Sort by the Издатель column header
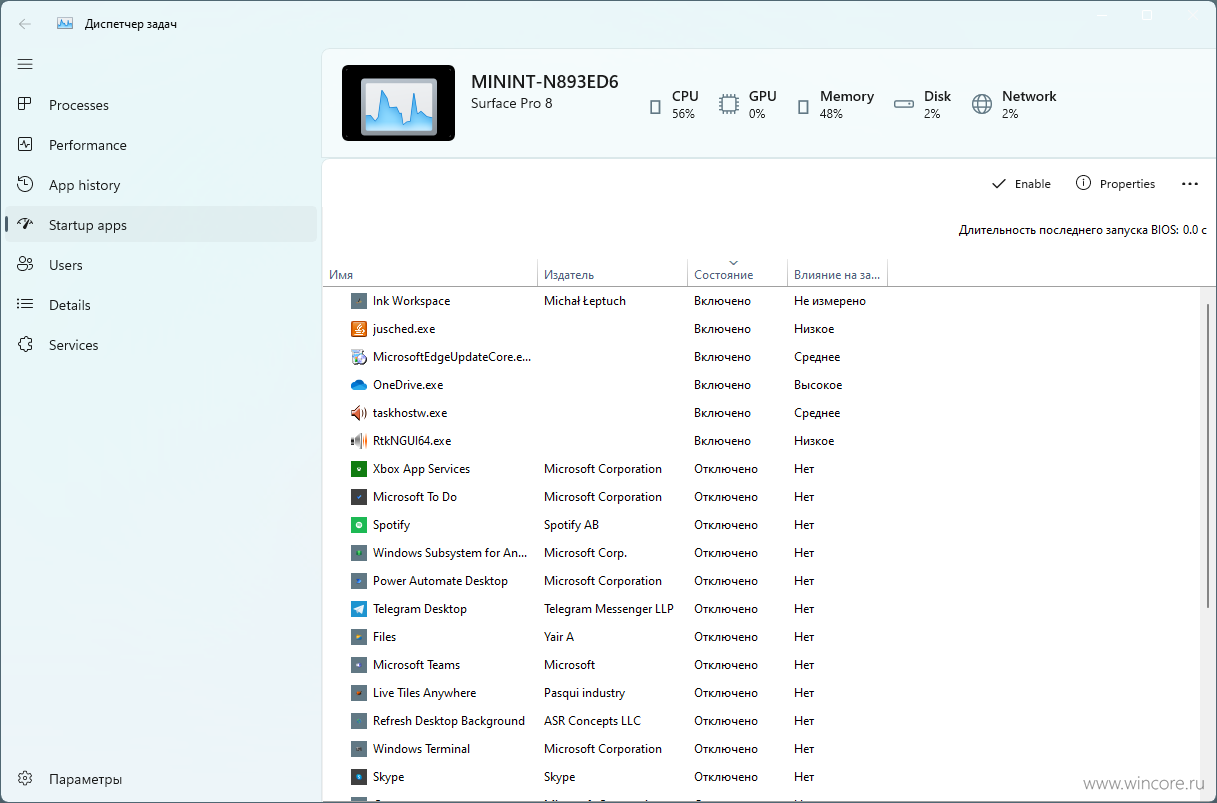1217x803 pixels. pos(612,275)
